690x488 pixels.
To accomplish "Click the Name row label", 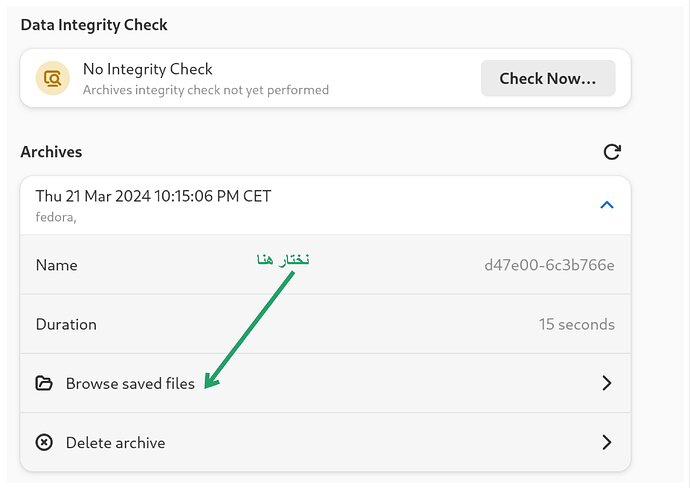I will [56, 265].
